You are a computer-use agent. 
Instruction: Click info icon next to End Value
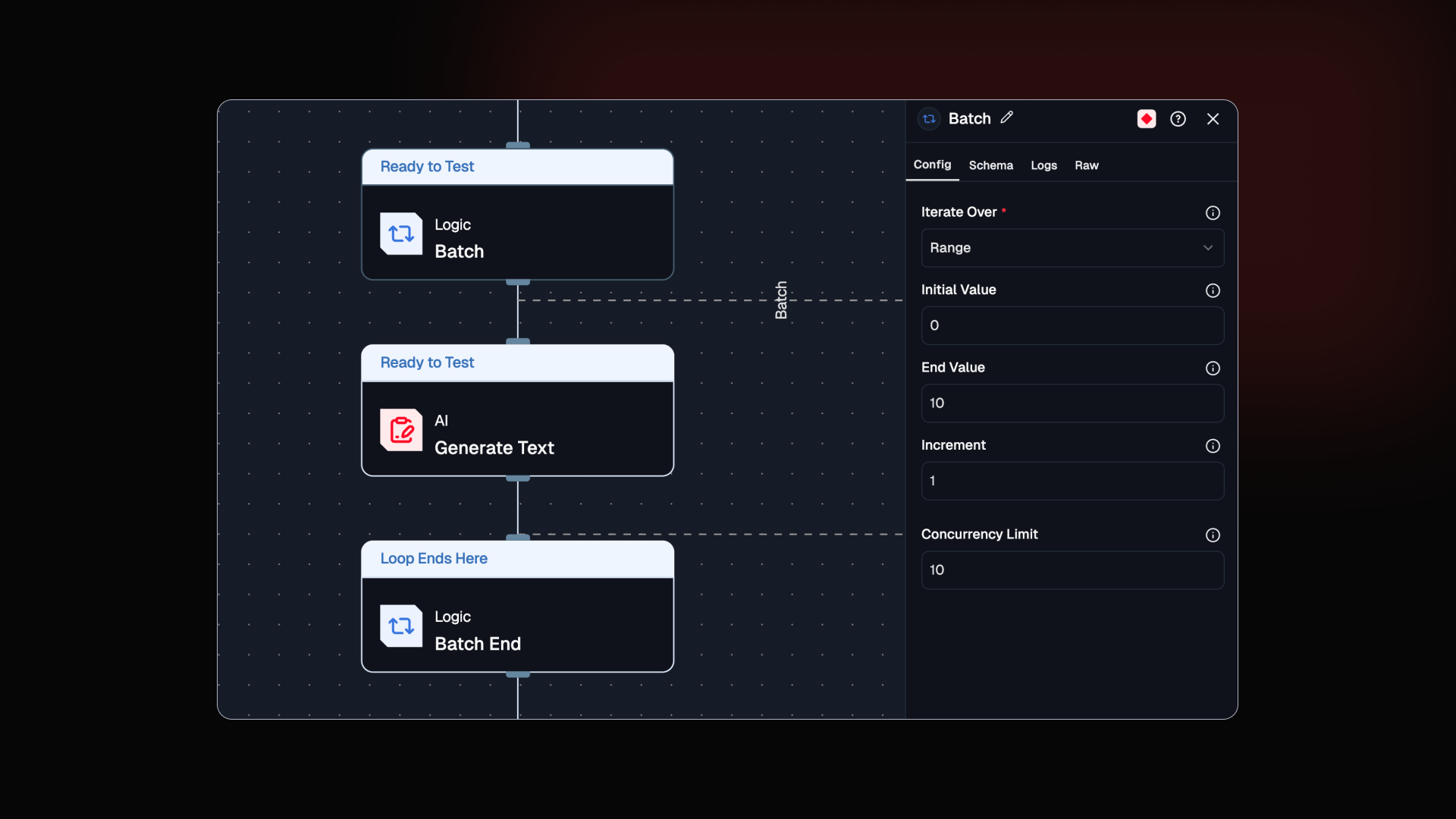tap(1213, 369)
